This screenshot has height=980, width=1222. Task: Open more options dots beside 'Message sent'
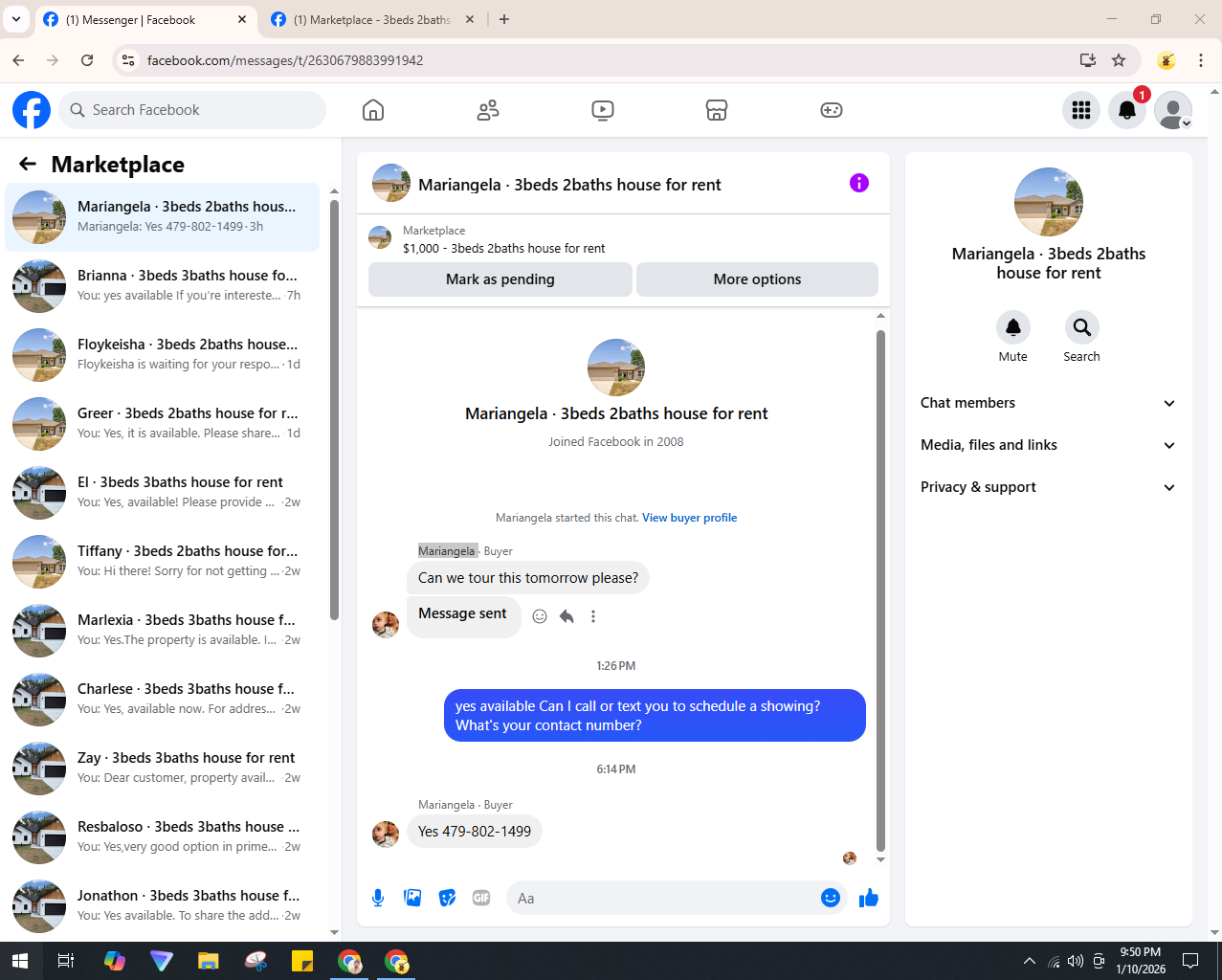[x=593, y=616]
